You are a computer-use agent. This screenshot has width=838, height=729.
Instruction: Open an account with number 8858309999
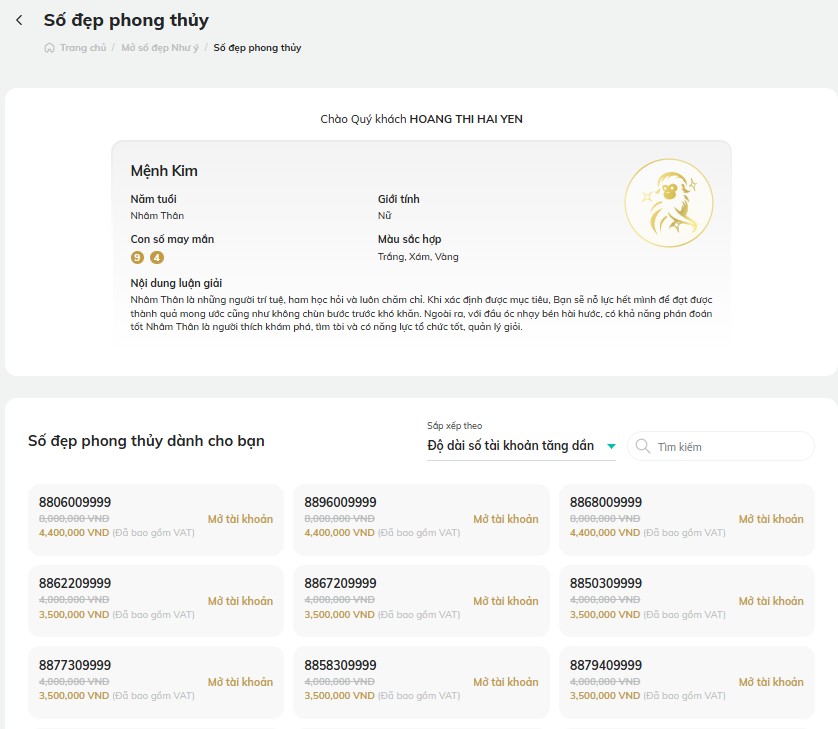click(506, 682)
